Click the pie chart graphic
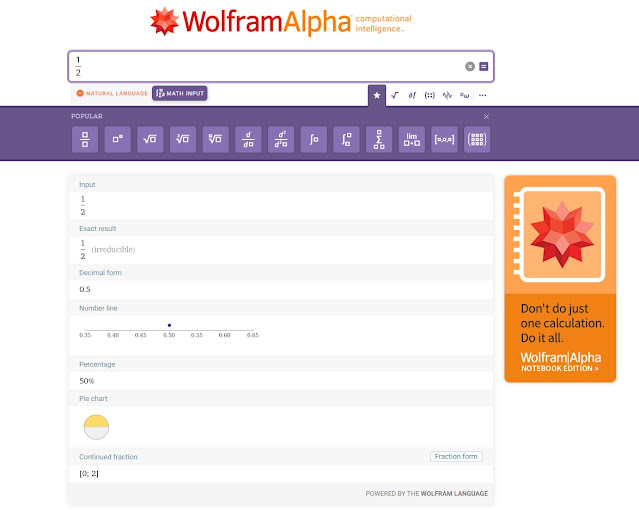639x510 pixels. 96,427
